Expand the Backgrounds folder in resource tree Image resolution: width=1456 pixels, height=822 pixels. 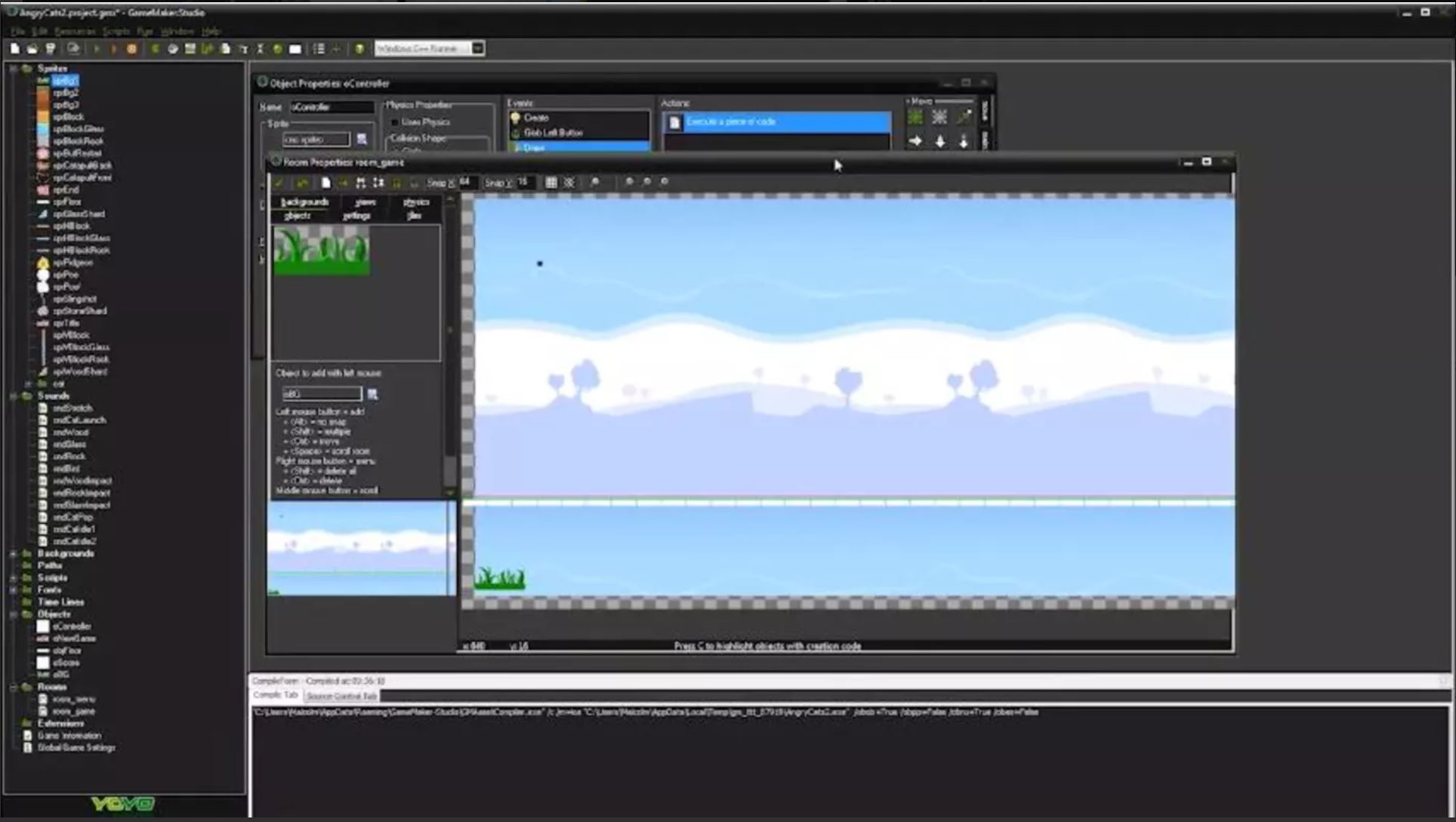click(13, 554)
